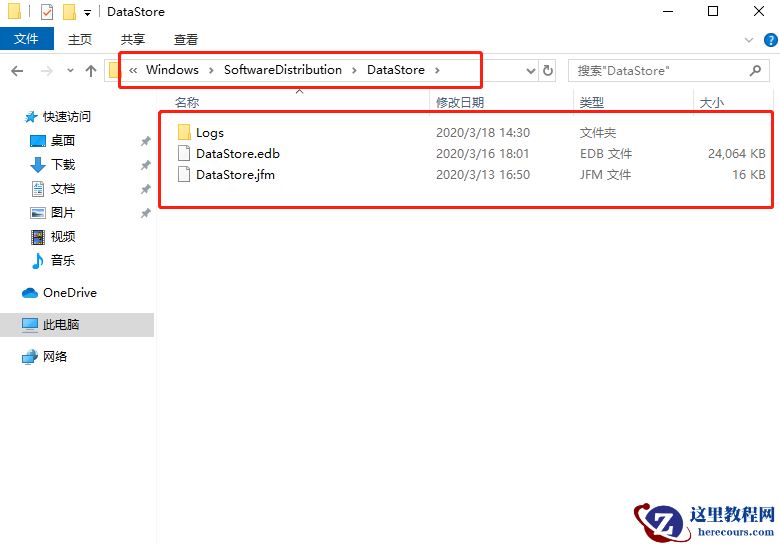Click the magnifier search icon
The width and height of the screenshot is (780, 544).
tap(755, 71)
